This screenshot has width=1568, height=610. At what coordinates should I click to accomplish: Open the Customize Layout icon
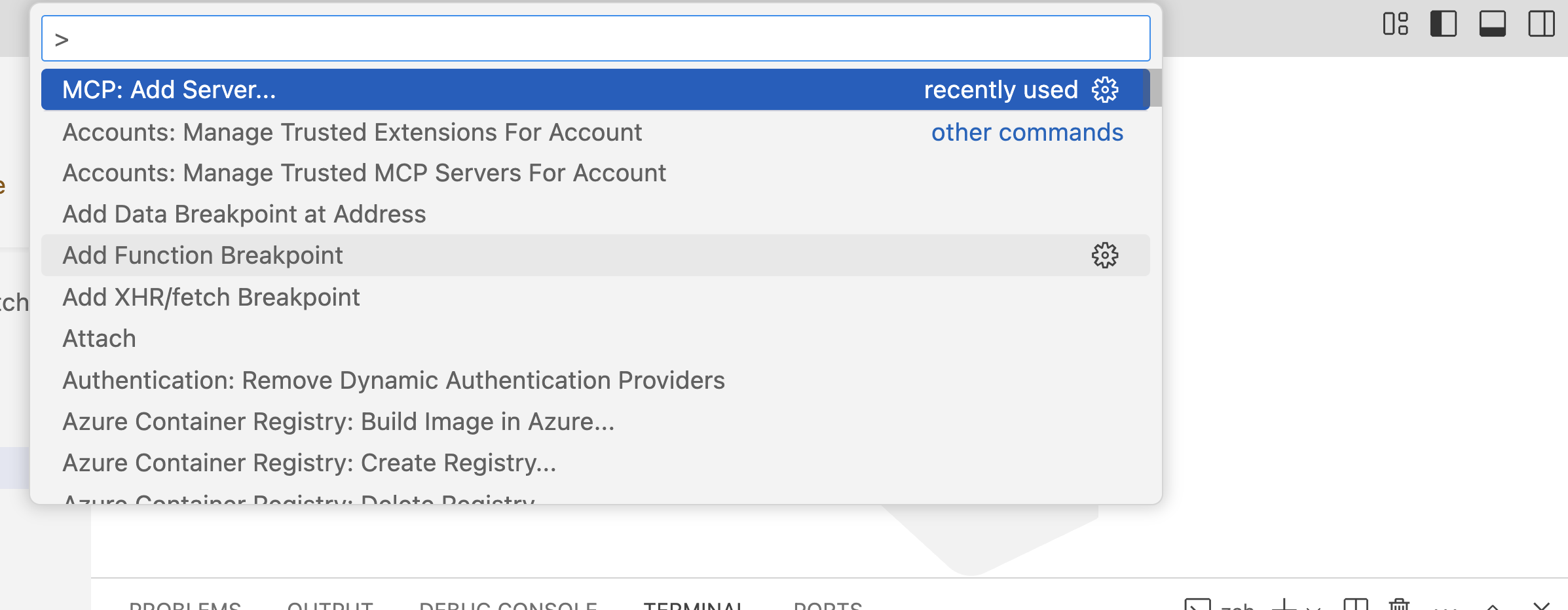pos(1395,24)
